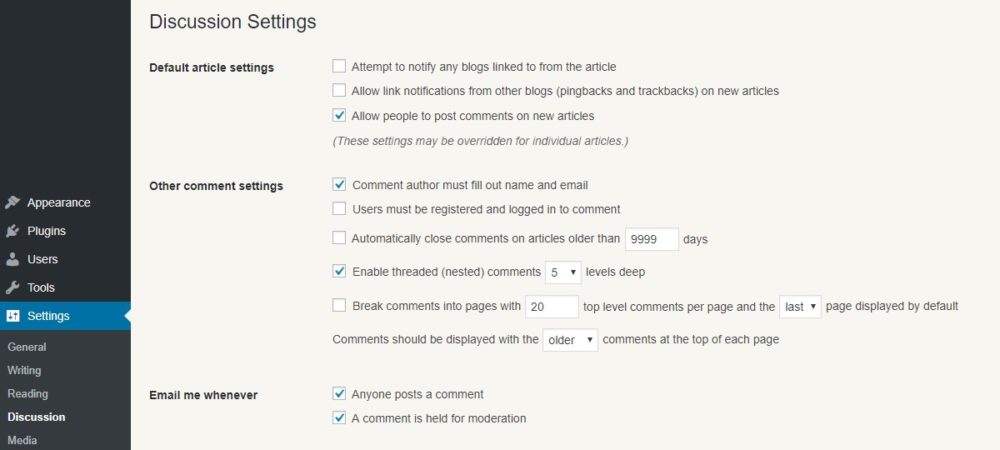Uncheck anyone posts a comment email option
The image size is (1000, 450).
tap(339, 394)
